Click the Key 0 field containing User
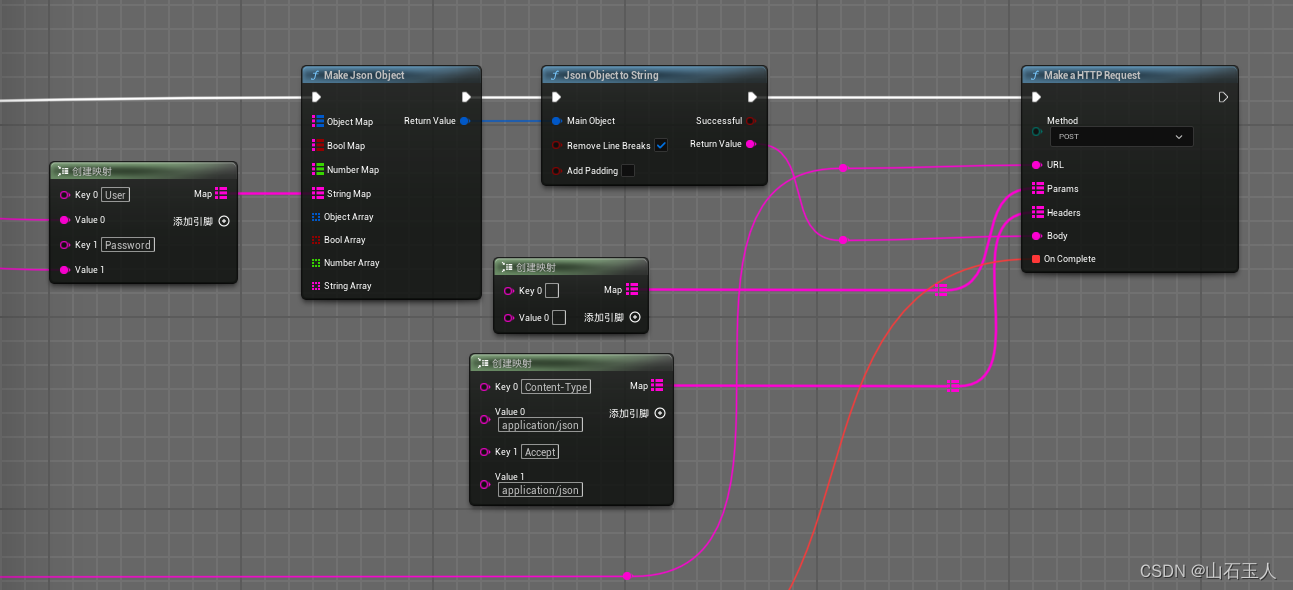Viewport: 1293px width, 590px height. (x=116, y=195)
